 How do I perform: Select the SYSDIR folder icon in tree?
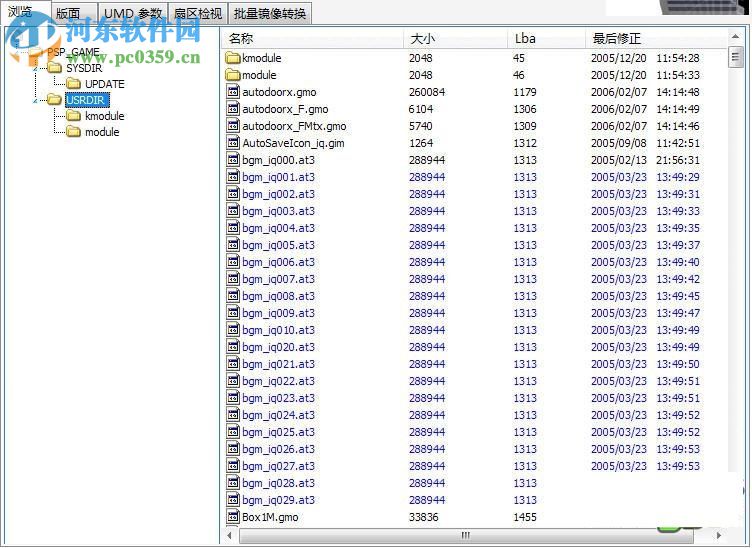[x=55, y=68]
